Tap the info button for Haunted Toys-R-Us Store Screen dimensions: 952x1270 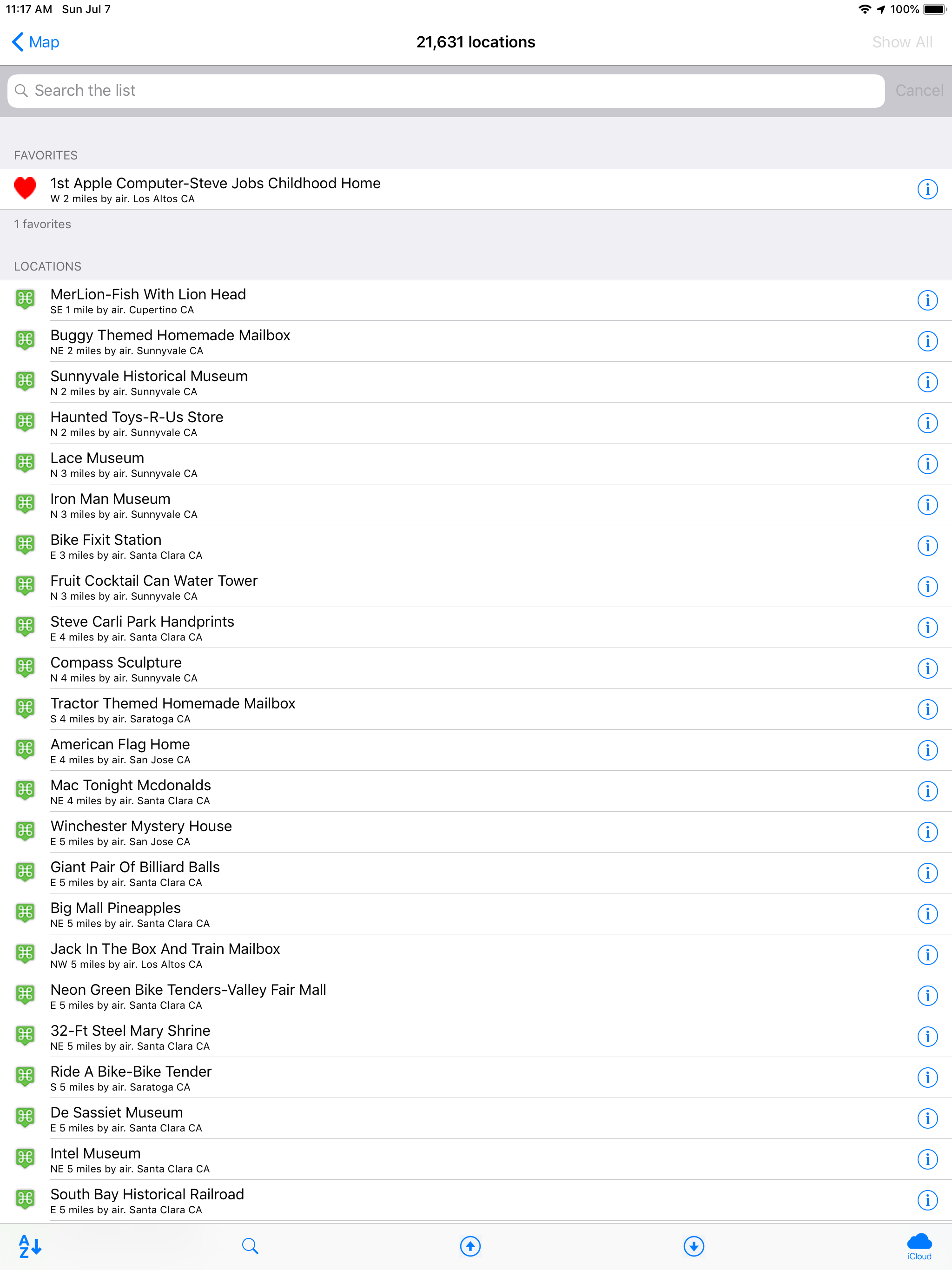tap(927, 423)
